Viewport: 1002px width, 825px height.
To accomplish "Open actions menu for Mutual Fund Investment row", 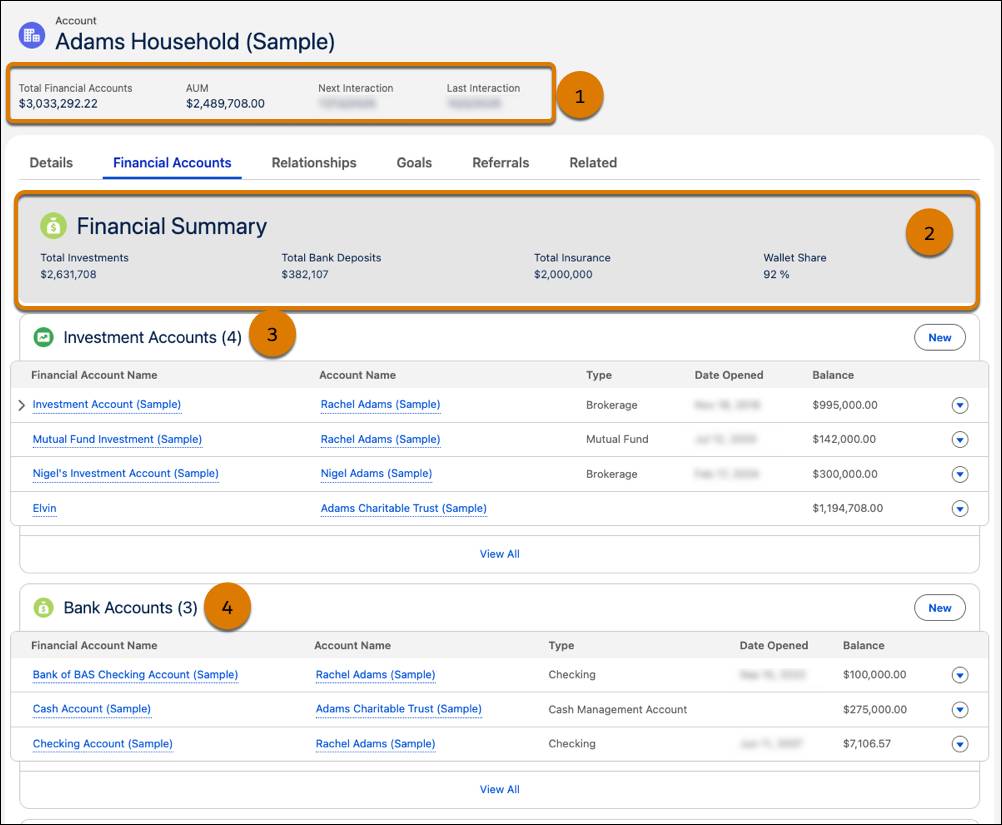I will pos(959,439).
